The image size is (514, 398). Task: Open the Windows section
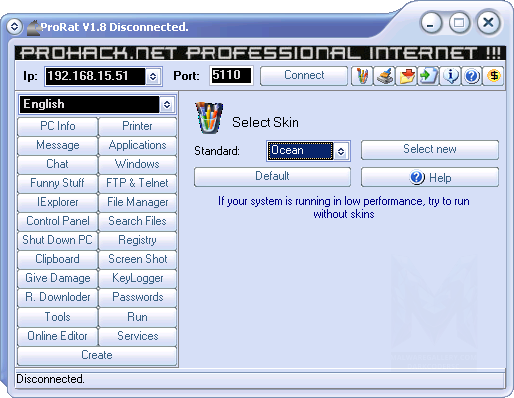(137, 164)
